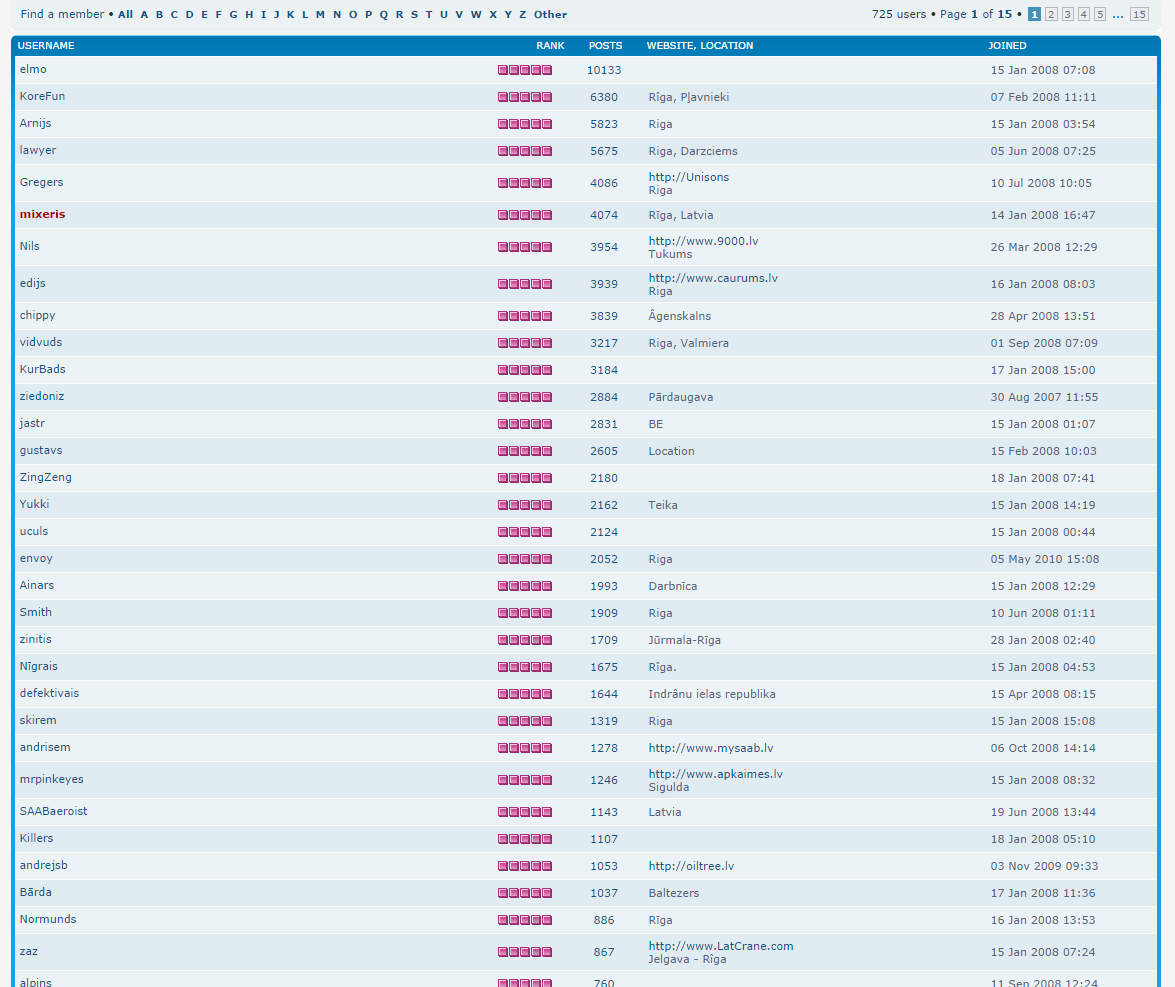The width and height of the screenshot is (1175, 987).
Task: Open Yukki's profile
Action: pyautogui.click(x=34, y=504)
